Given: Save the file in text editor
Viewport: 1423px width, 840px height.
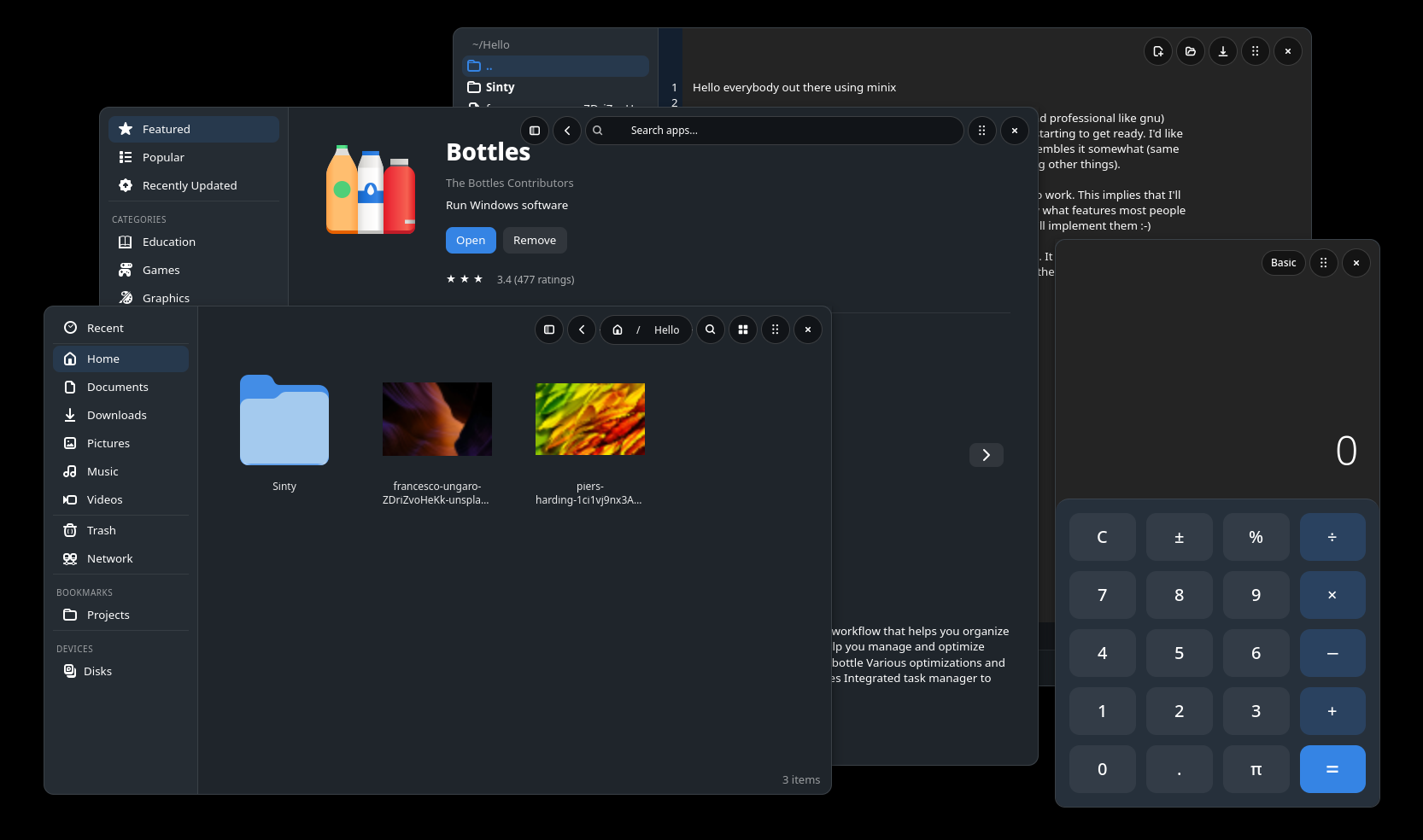Looking at the screenshot, I should tap(1223, 51).
